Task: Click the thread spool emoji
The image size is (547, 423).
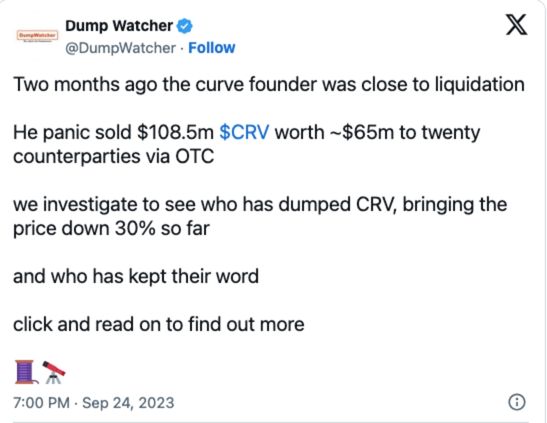Action: (x=25, y=372)
